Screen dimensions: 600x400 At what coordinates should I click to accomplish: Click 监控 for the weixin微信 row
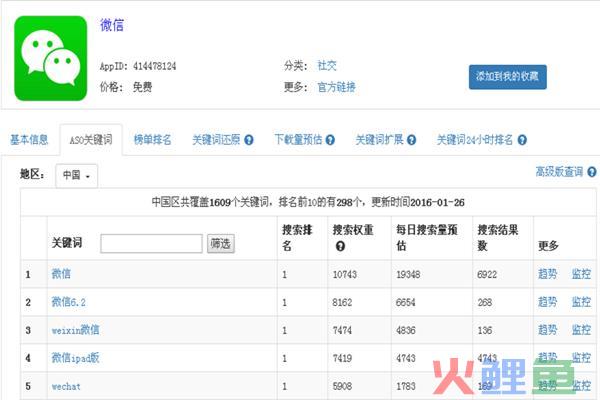[581, 330]
